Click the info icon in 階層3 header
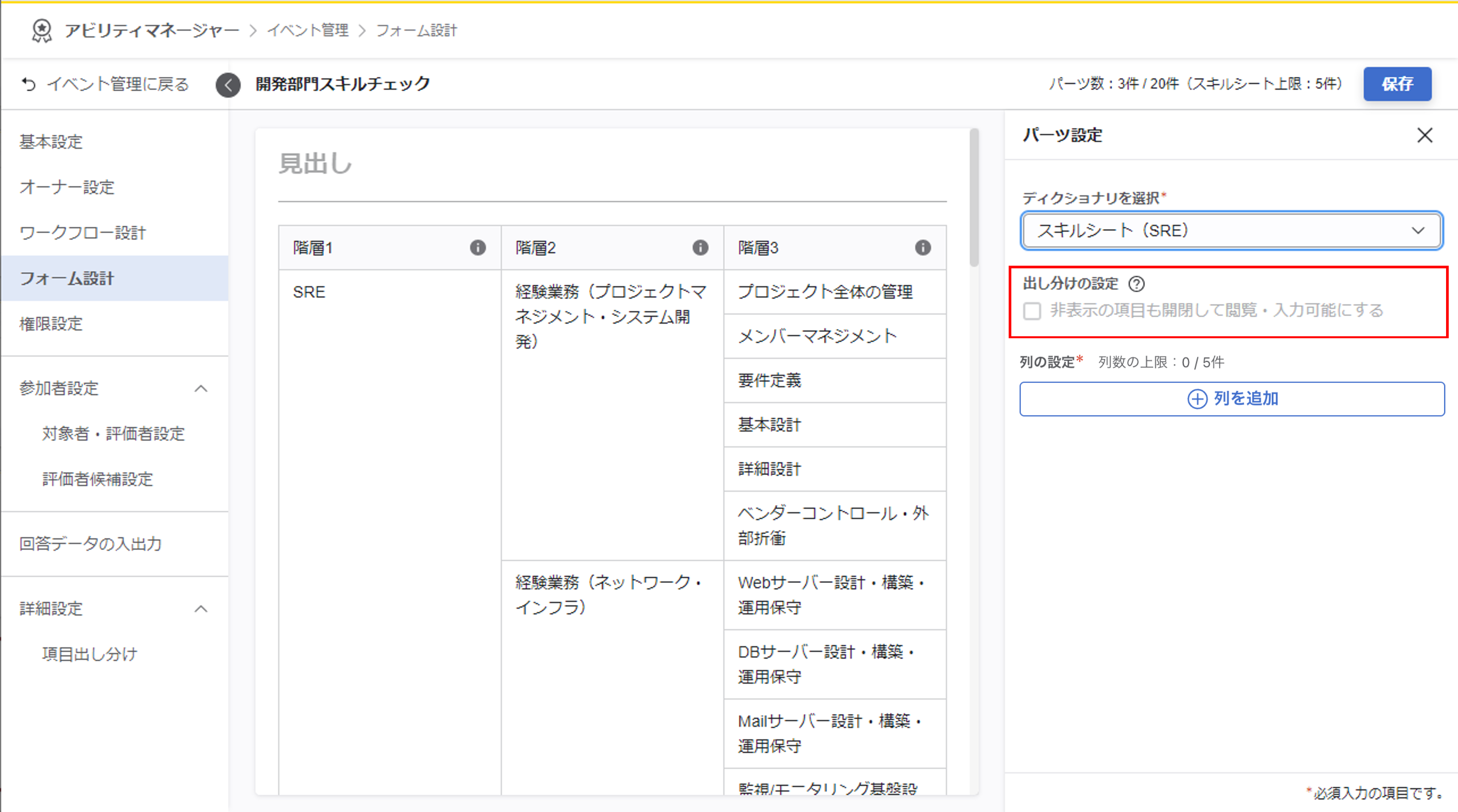This screenshot has width=1458, height=812. (923, 248)
